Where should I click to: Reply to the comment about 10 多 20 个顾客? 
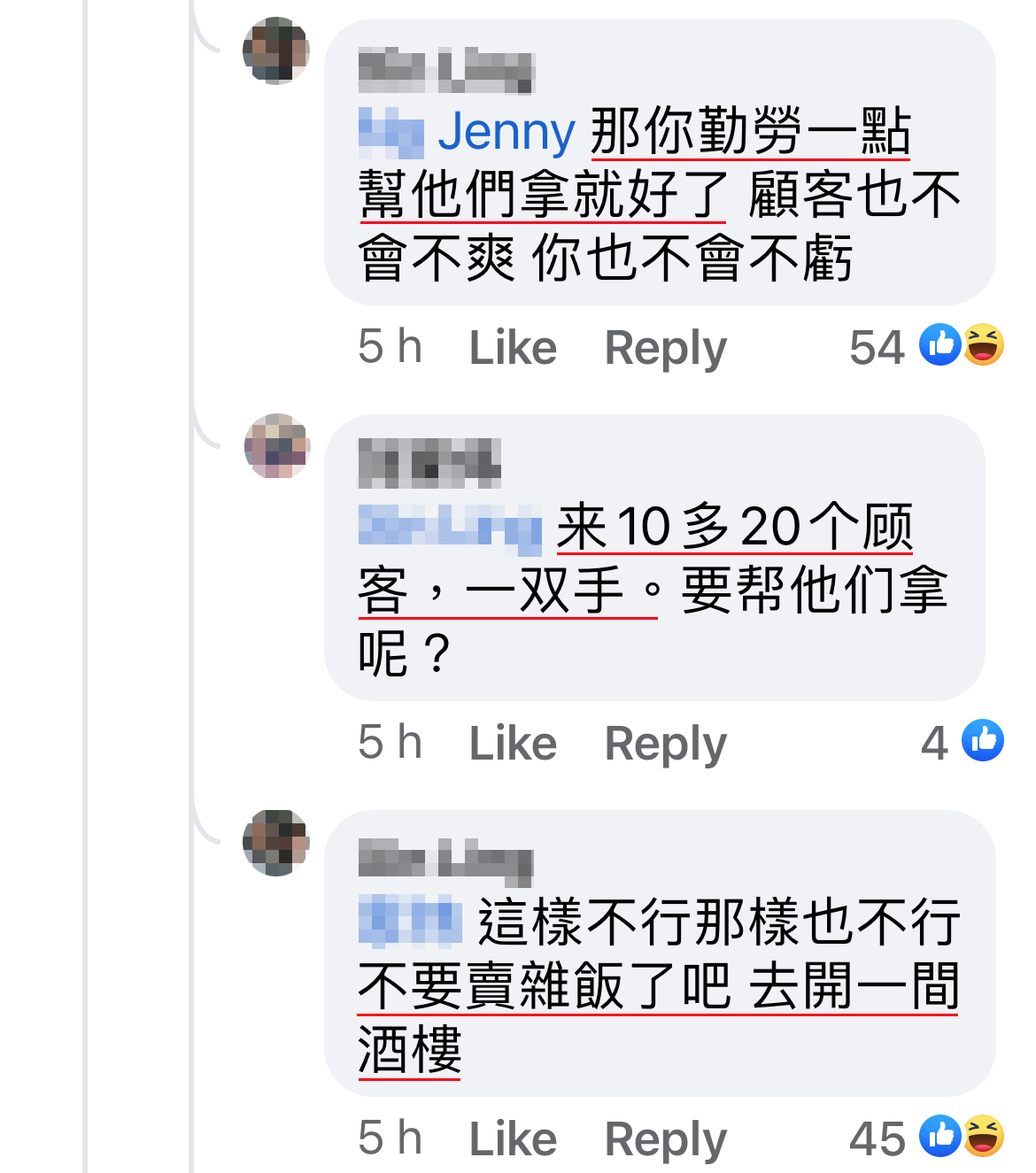(665, 744)
